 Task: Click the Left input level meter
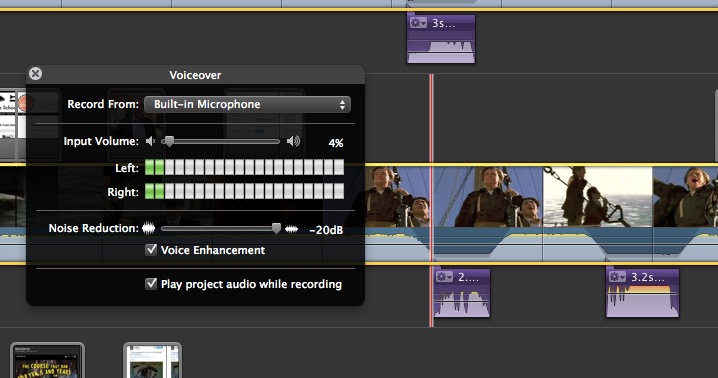pos(245,167)
